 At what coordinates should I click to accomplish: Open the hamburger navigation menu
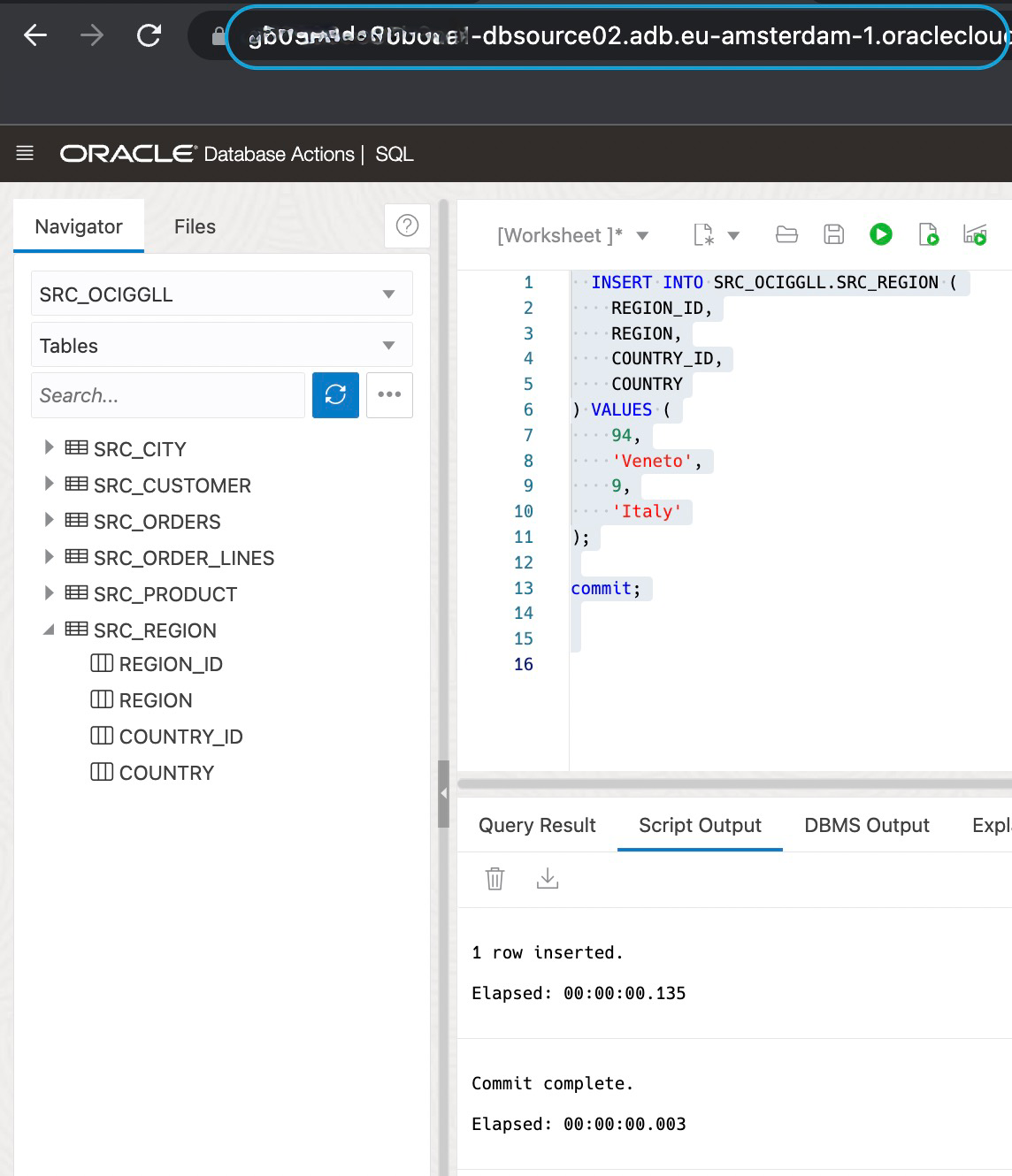[25, 153]
